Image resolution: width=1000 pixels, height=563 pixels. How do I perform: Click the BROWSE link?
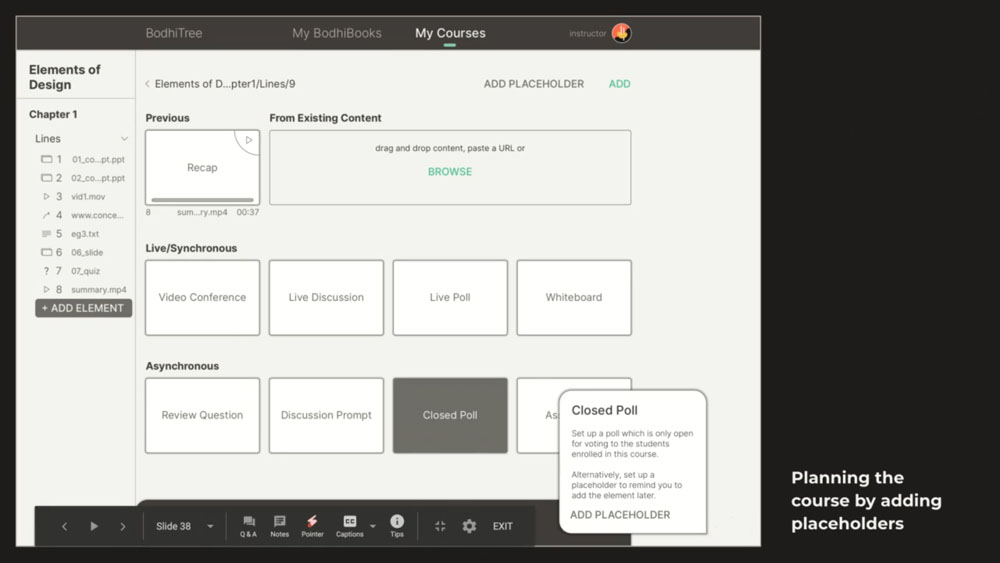coord(450,172)
